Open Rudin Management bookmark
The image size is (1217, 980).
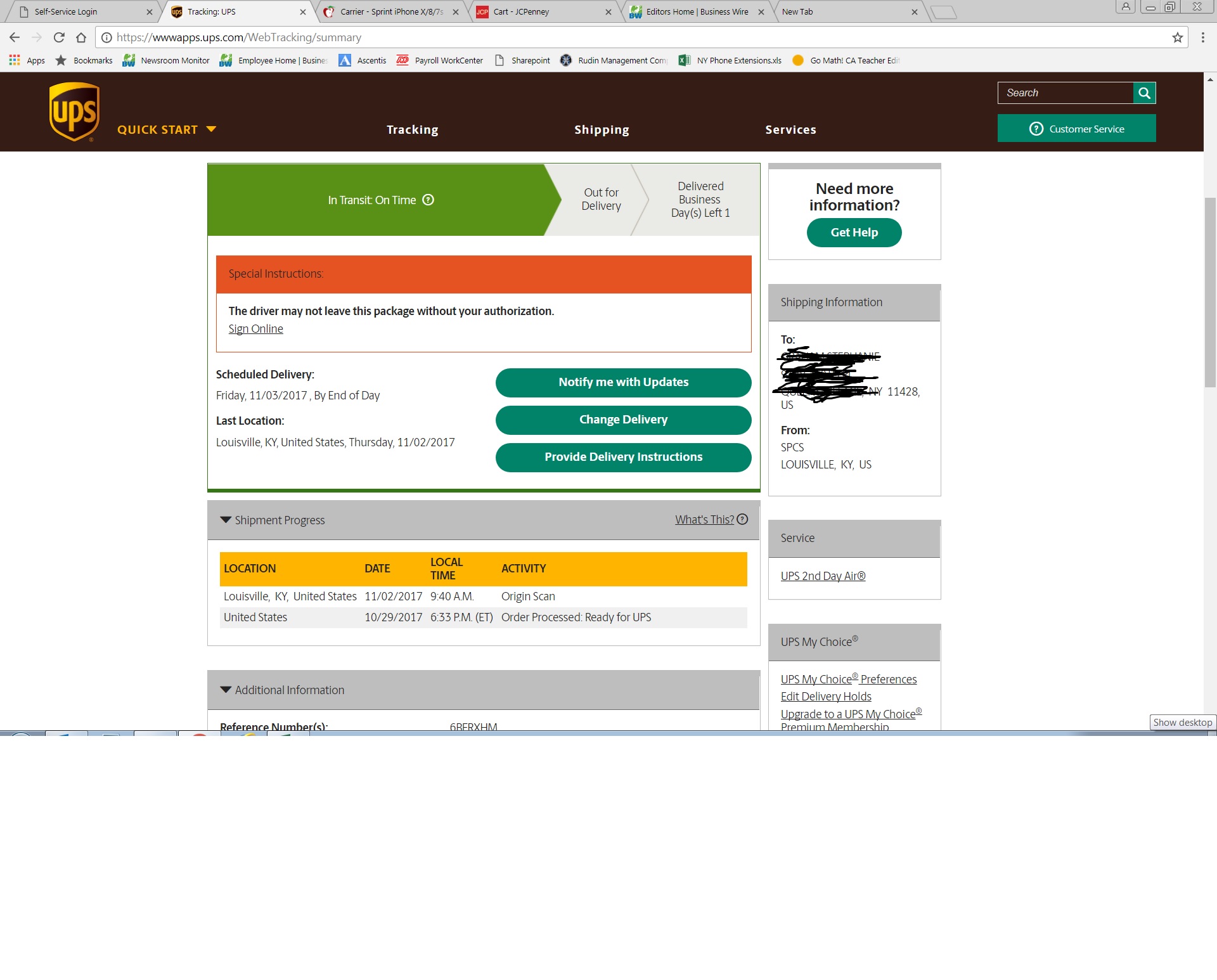click(614, 60)
